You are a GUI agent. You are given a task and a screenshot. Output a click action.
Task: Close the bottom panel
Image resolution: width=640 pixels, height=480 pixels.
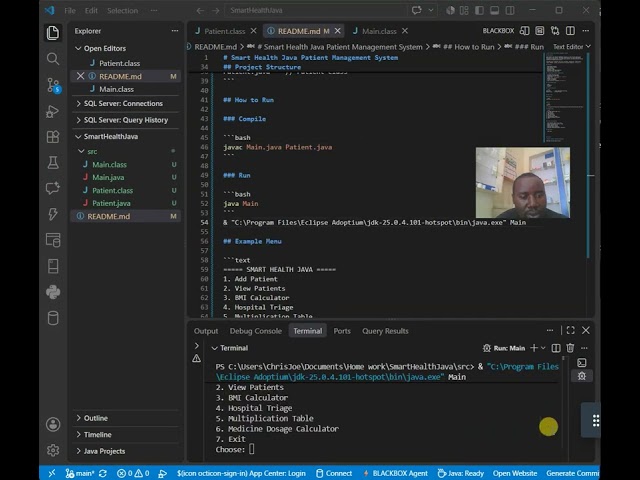[x=586, y=330]
